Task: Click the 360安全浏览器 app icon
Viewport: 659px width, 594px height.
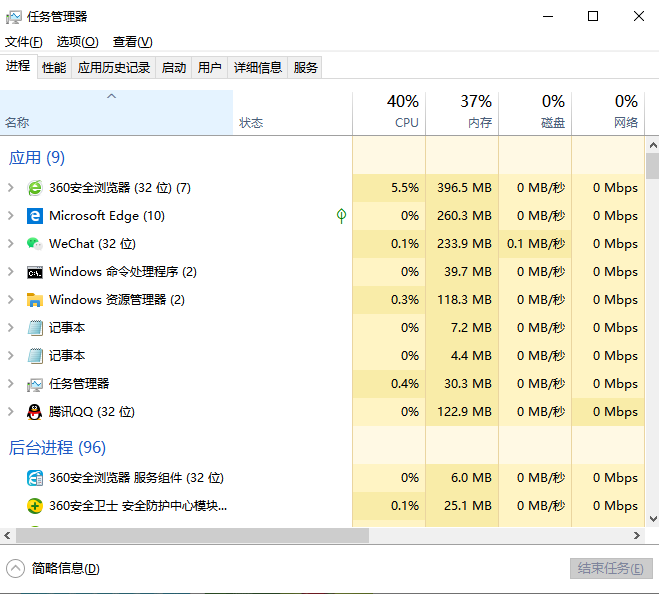Action: 35,188
